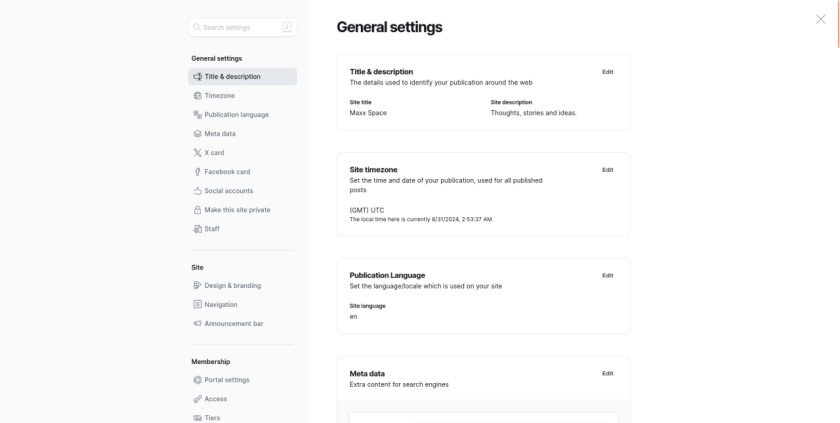The width and height of the screenshot is (840, 423).
Task: Click the Publication language icon
Action: pos(197,115)
